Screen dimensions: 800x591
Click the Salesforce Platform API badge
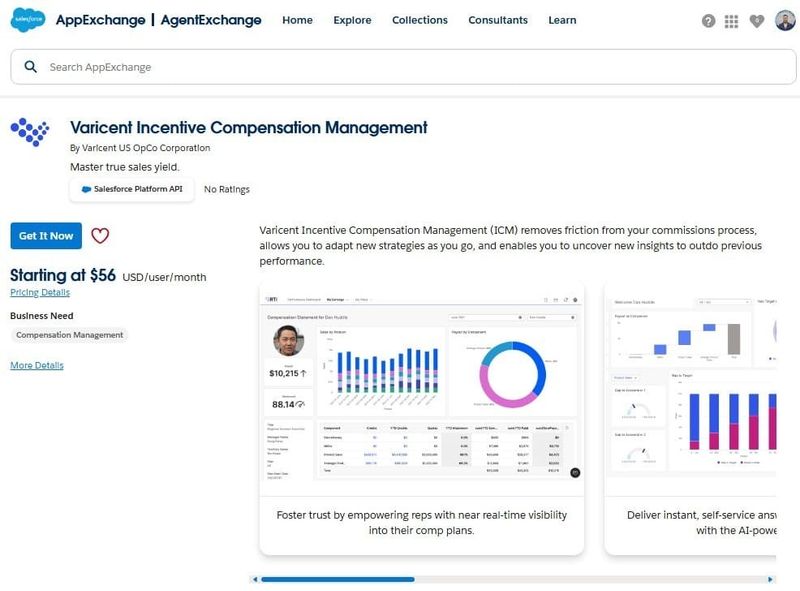132,189
